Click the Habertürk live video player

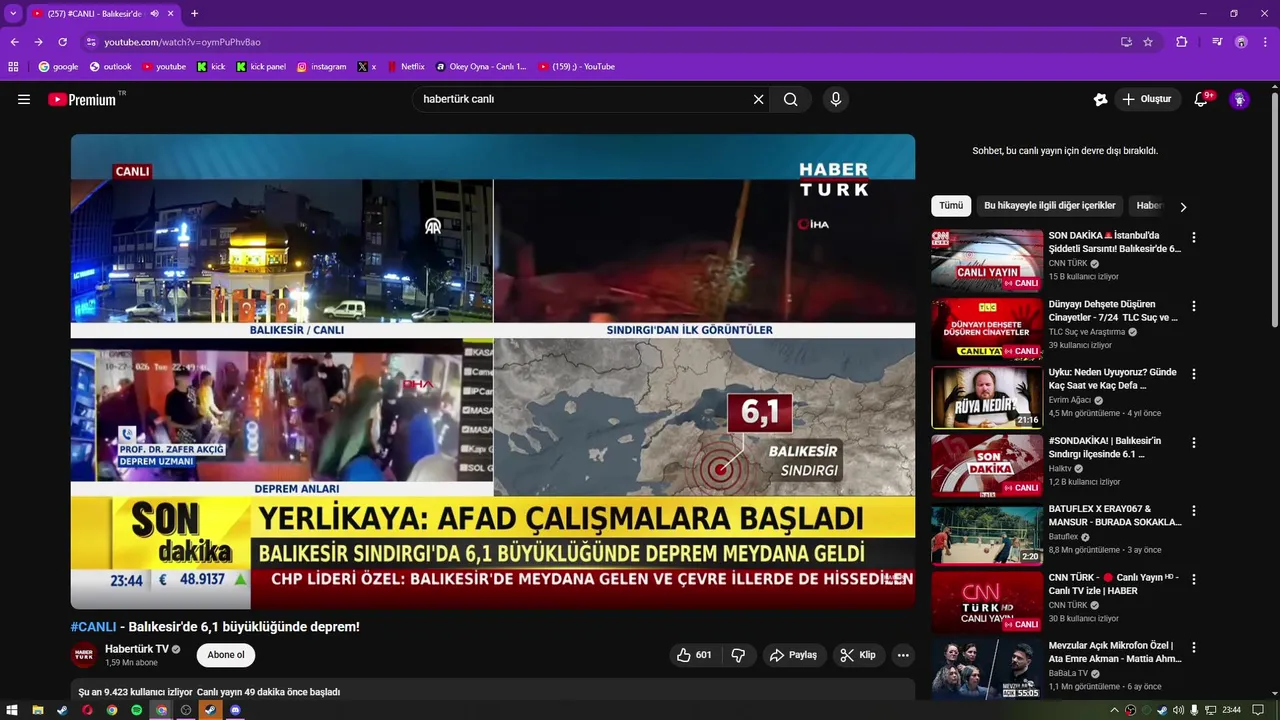coord(493,371)
